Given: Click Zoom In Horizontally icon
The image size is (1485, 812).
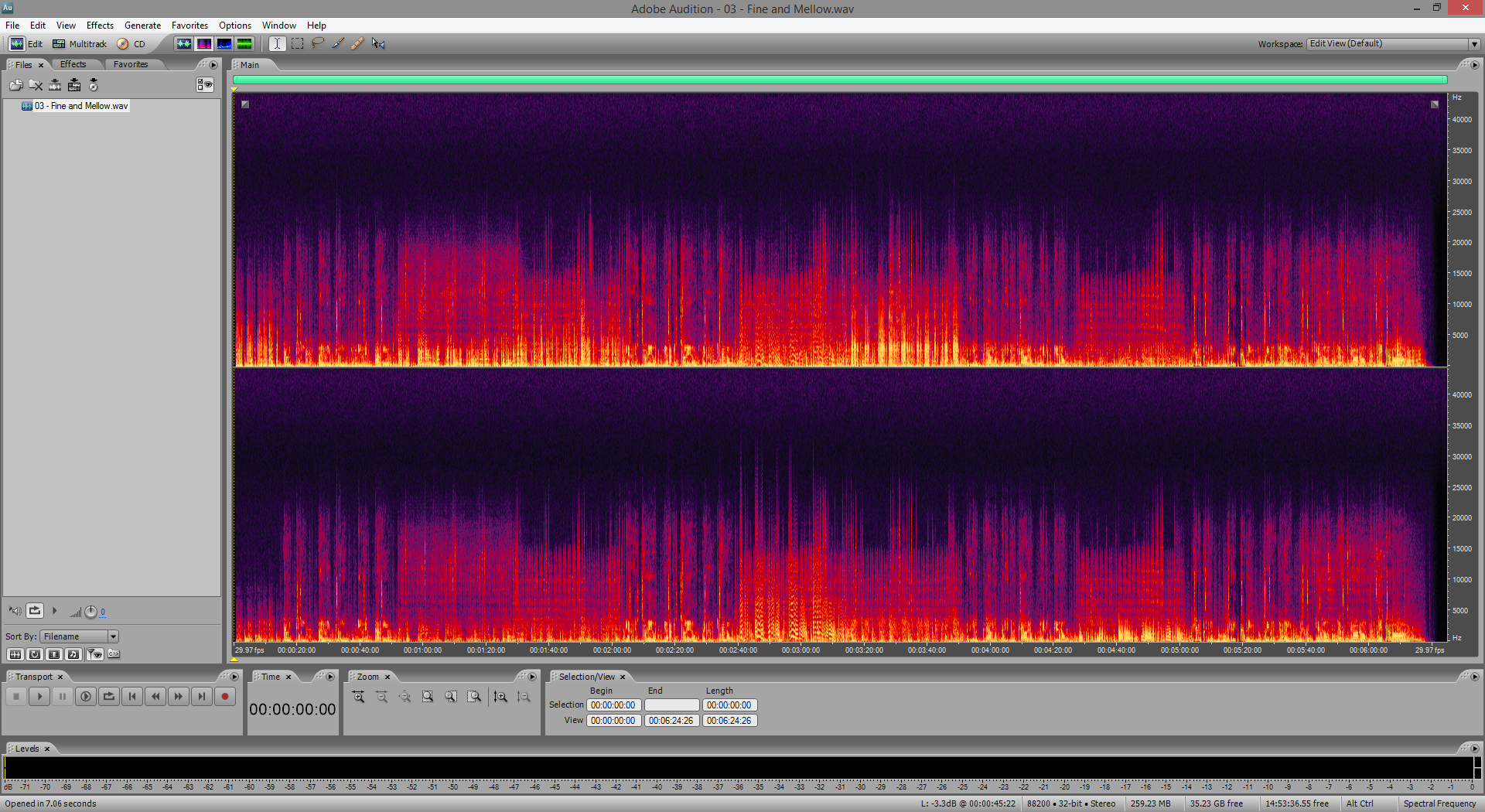Looking at the screenshot, I should 358,697.
